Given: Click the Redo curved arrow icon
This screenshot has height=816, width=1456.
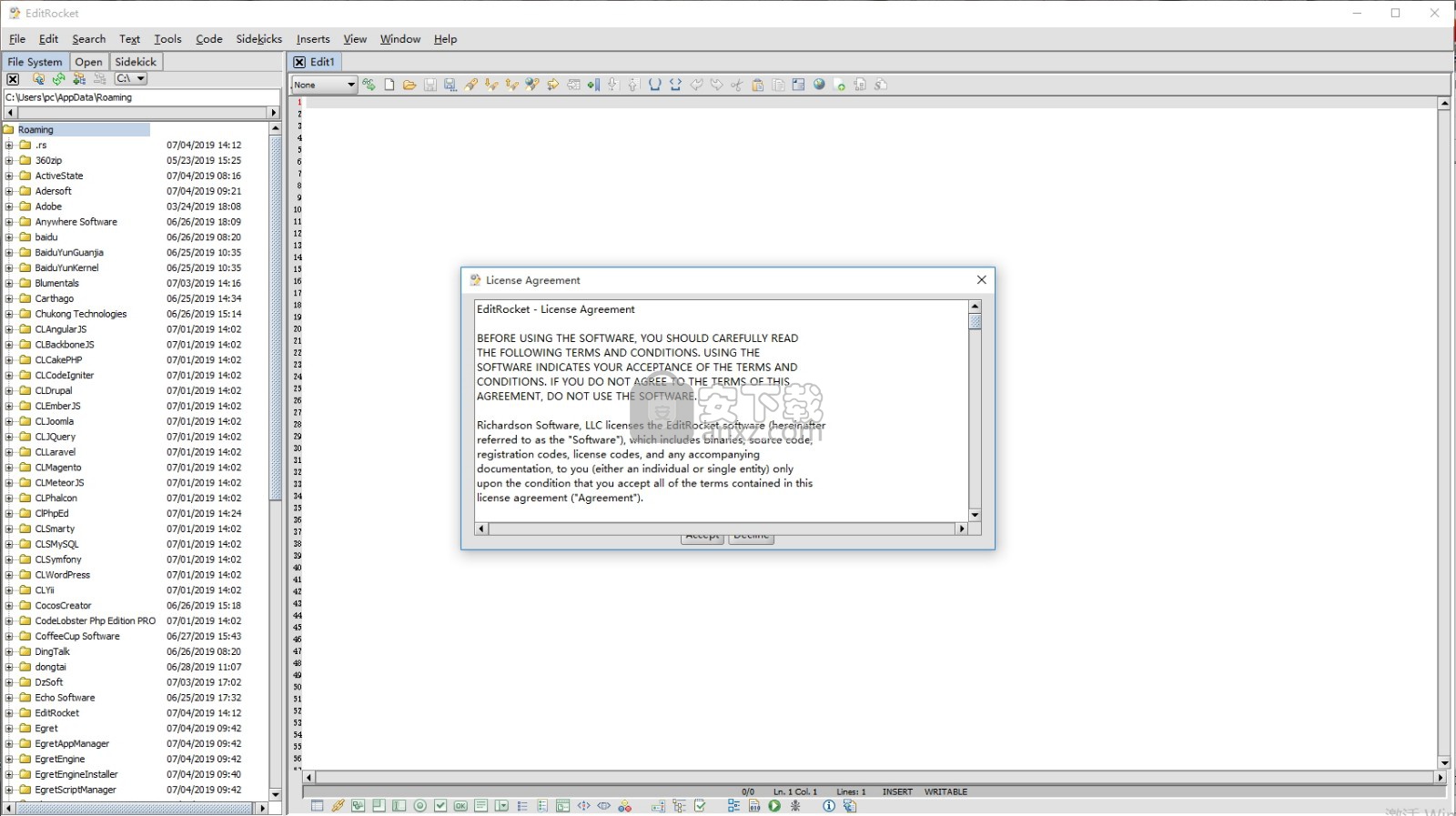Looking at the screenshot, I should tap(716, 85).
